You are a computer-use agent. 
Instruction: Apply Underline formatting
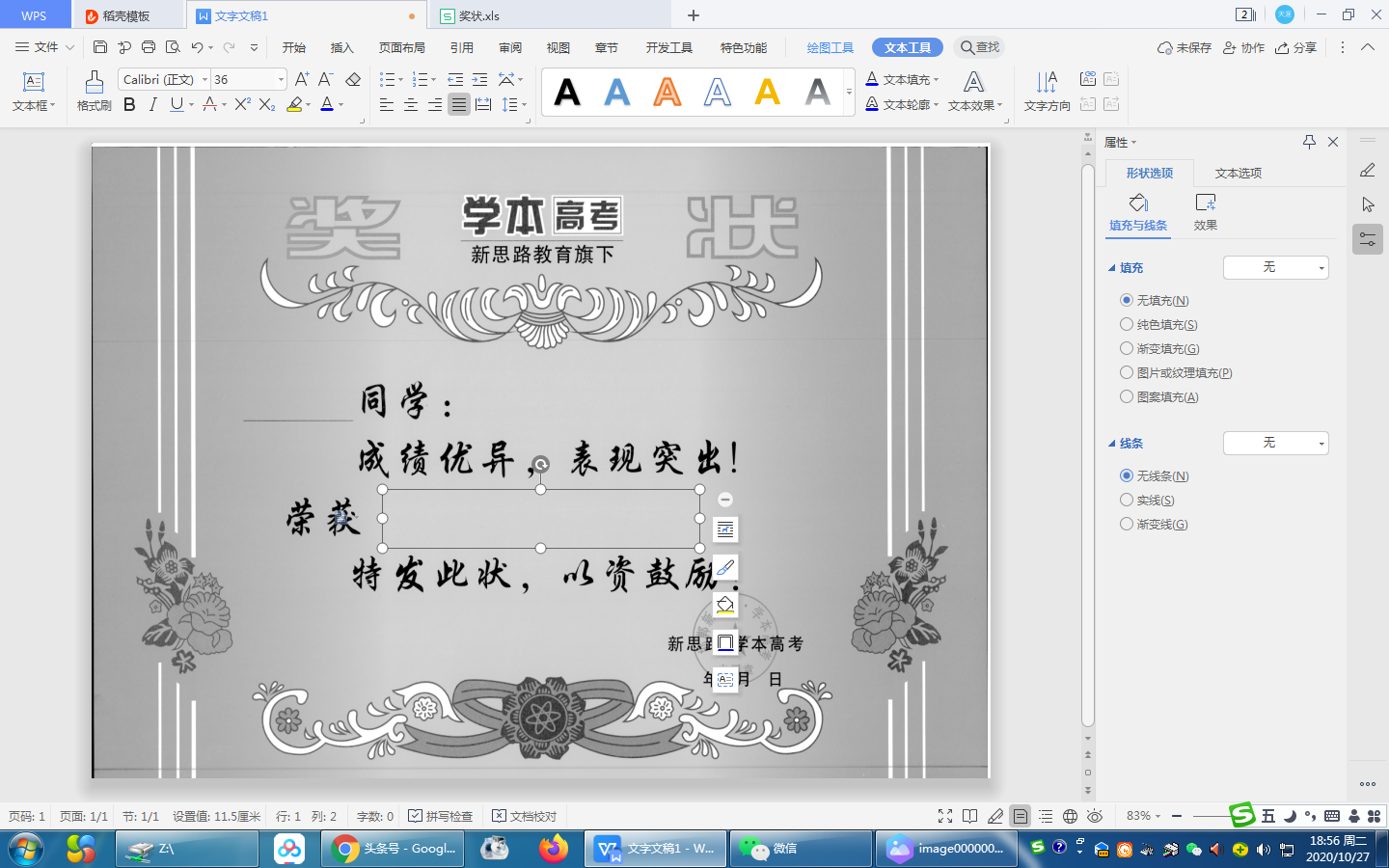(x=177, y=104)
